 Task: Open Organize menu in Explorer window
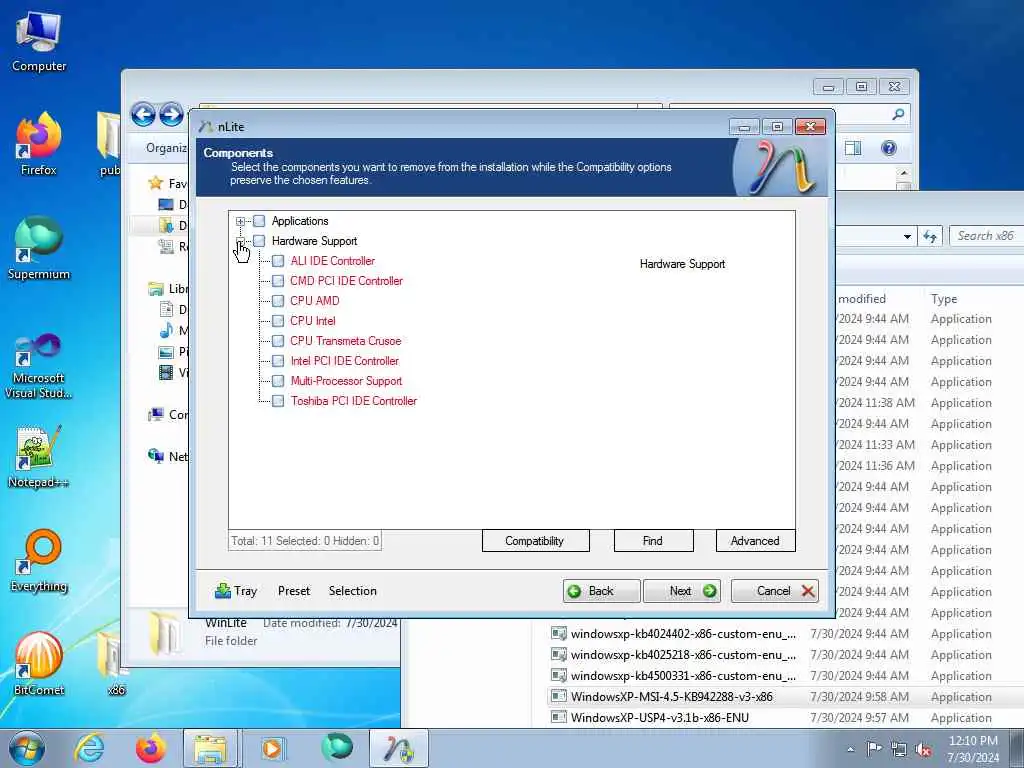(x=167, y=148)
